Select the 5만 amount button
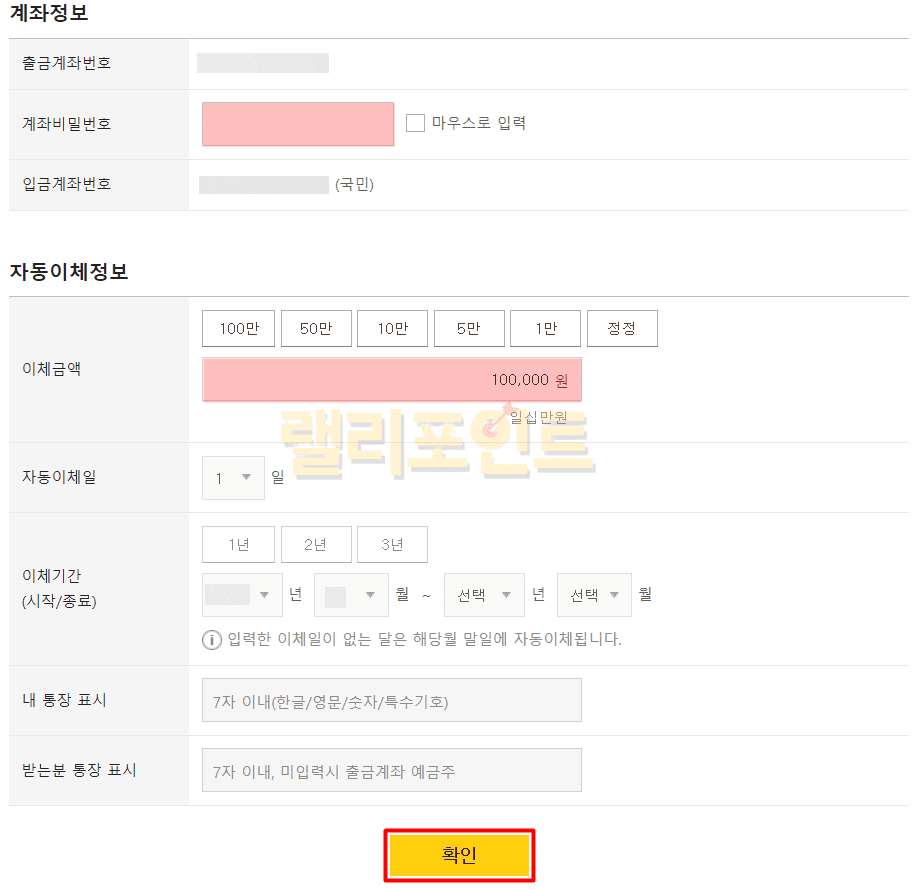The width and height of the screenshot is (913, 889). click(x=468, y=328)
